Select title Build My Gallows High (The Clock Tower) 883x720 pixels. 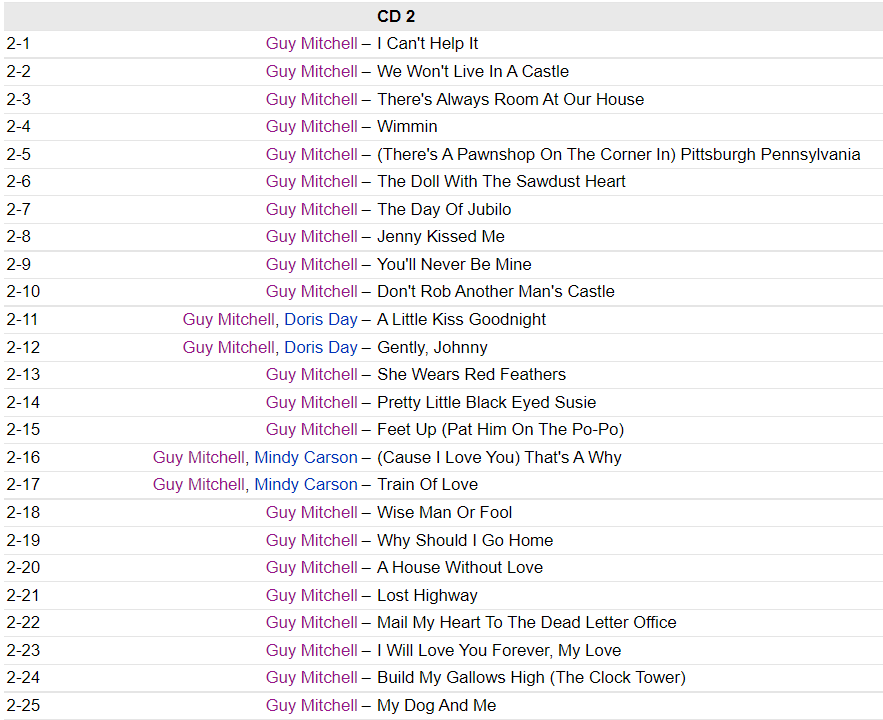531,677
